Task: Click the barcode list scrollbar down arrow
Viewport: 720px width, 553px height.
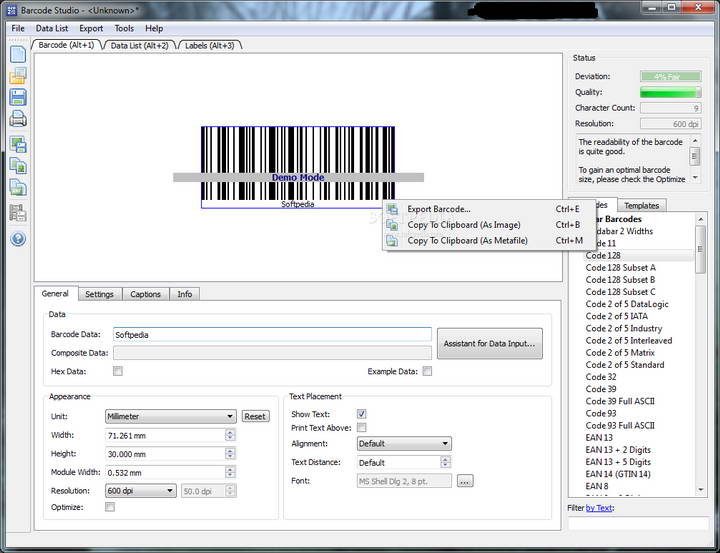Action: pos(701,490)
